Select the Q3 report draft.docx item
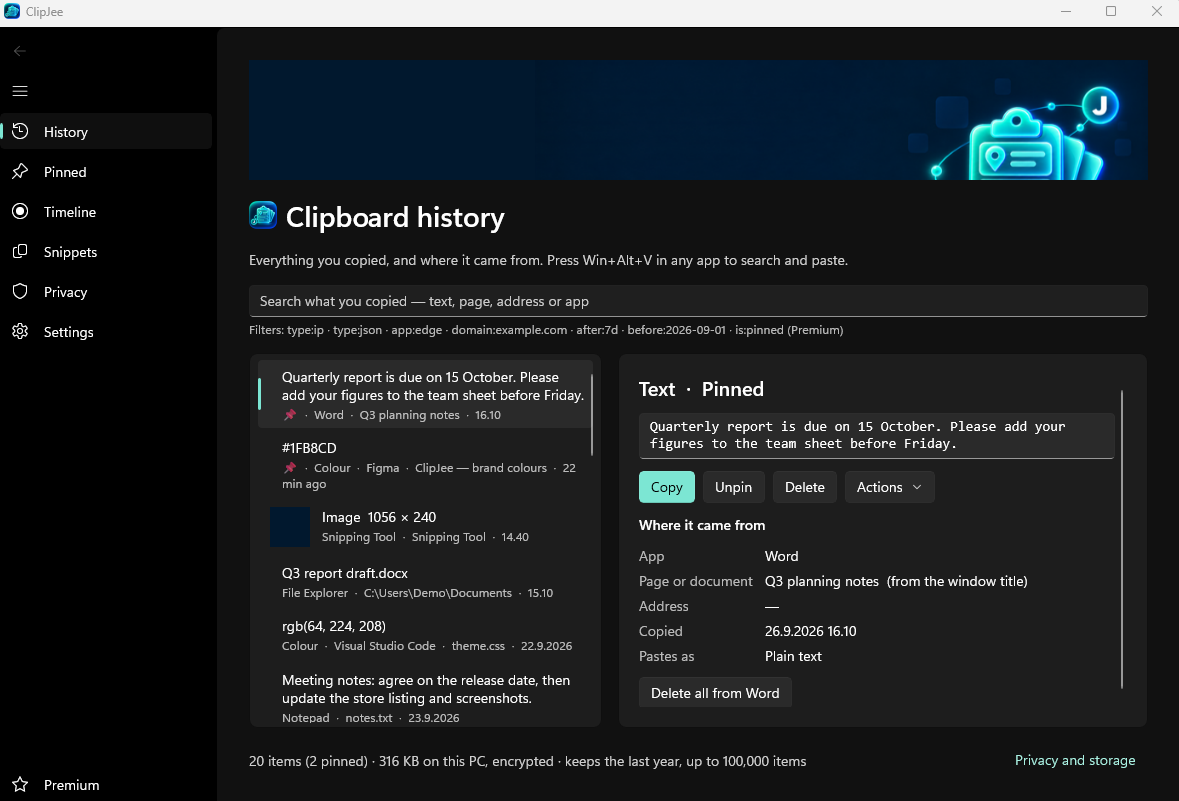 pos(425,583)
